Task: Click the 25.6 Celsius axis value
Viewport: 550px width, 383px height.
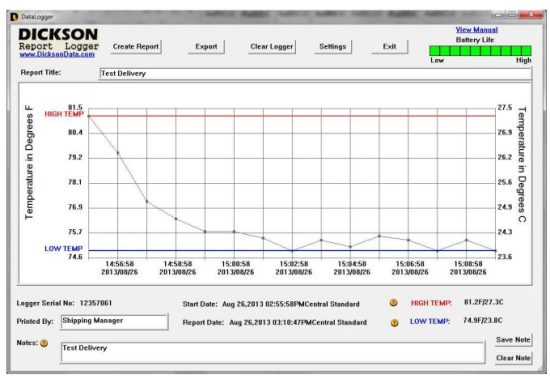Action: [x=505, y=182]
